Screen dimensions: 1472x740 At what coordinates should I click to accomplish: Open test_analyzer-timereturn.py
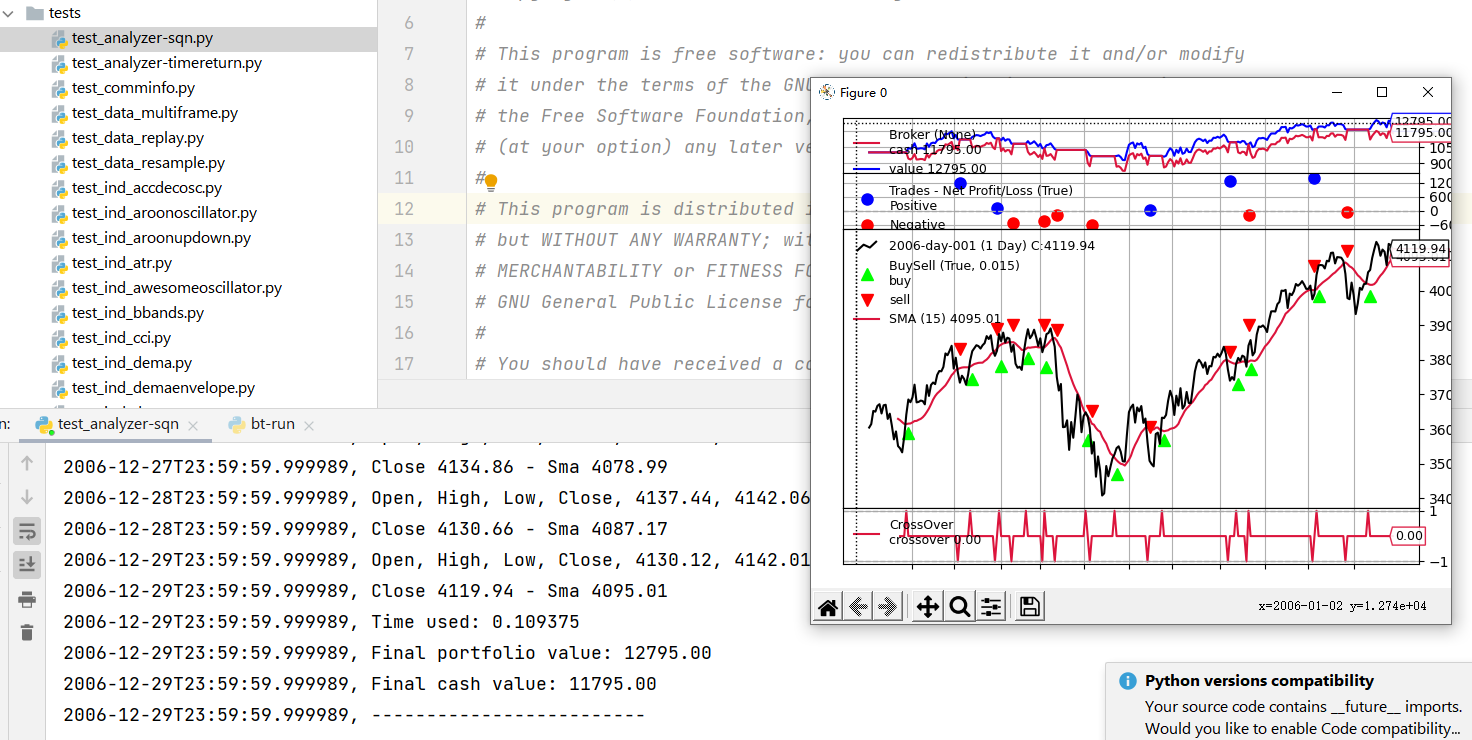click(x=167, y=63)
